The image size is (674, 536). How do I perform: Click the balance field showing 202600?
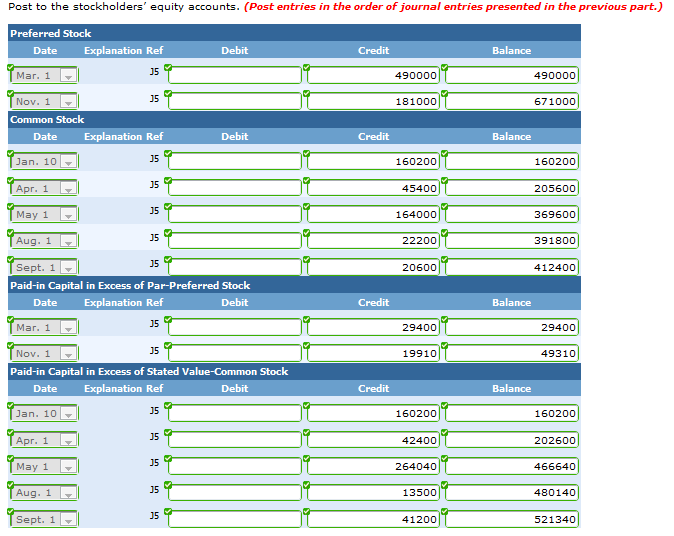pos(512,441)
